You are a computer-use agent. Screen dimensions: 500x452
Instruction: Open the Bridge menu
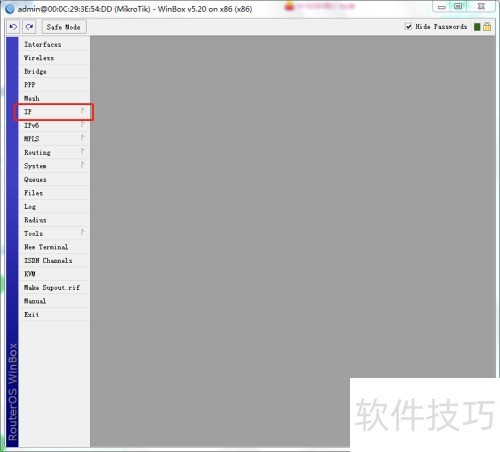(54, 71)
